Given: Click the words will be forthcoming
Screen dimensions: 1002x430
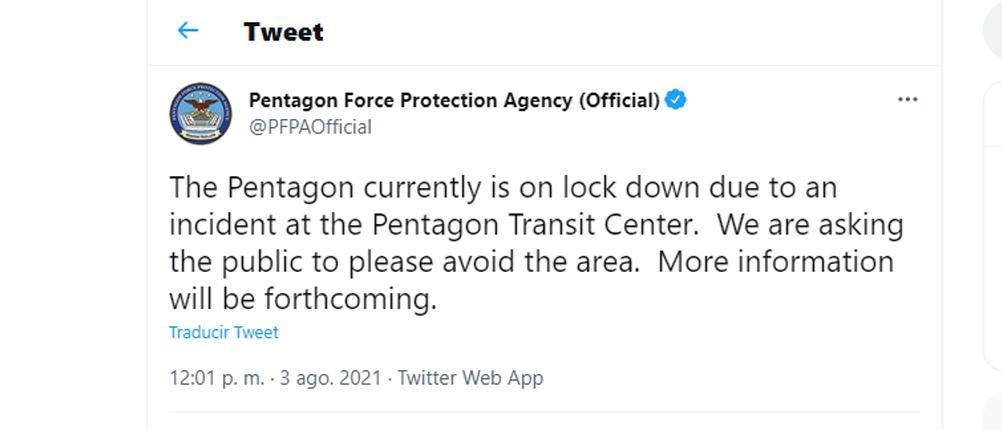Looking at the screenshot, I should pyautogui.click(x=303, y=299).
